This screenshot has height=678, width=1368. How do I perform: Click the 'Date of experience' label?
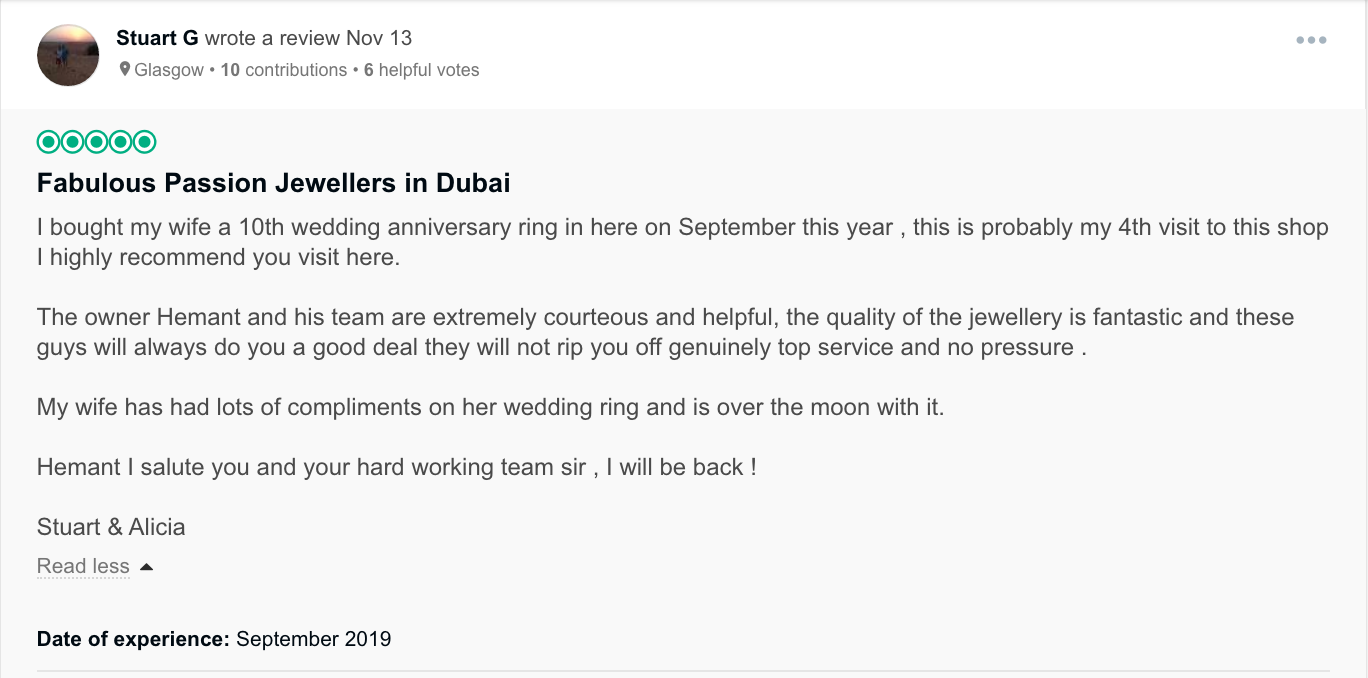pyautogui.click(x=133, y=639)
